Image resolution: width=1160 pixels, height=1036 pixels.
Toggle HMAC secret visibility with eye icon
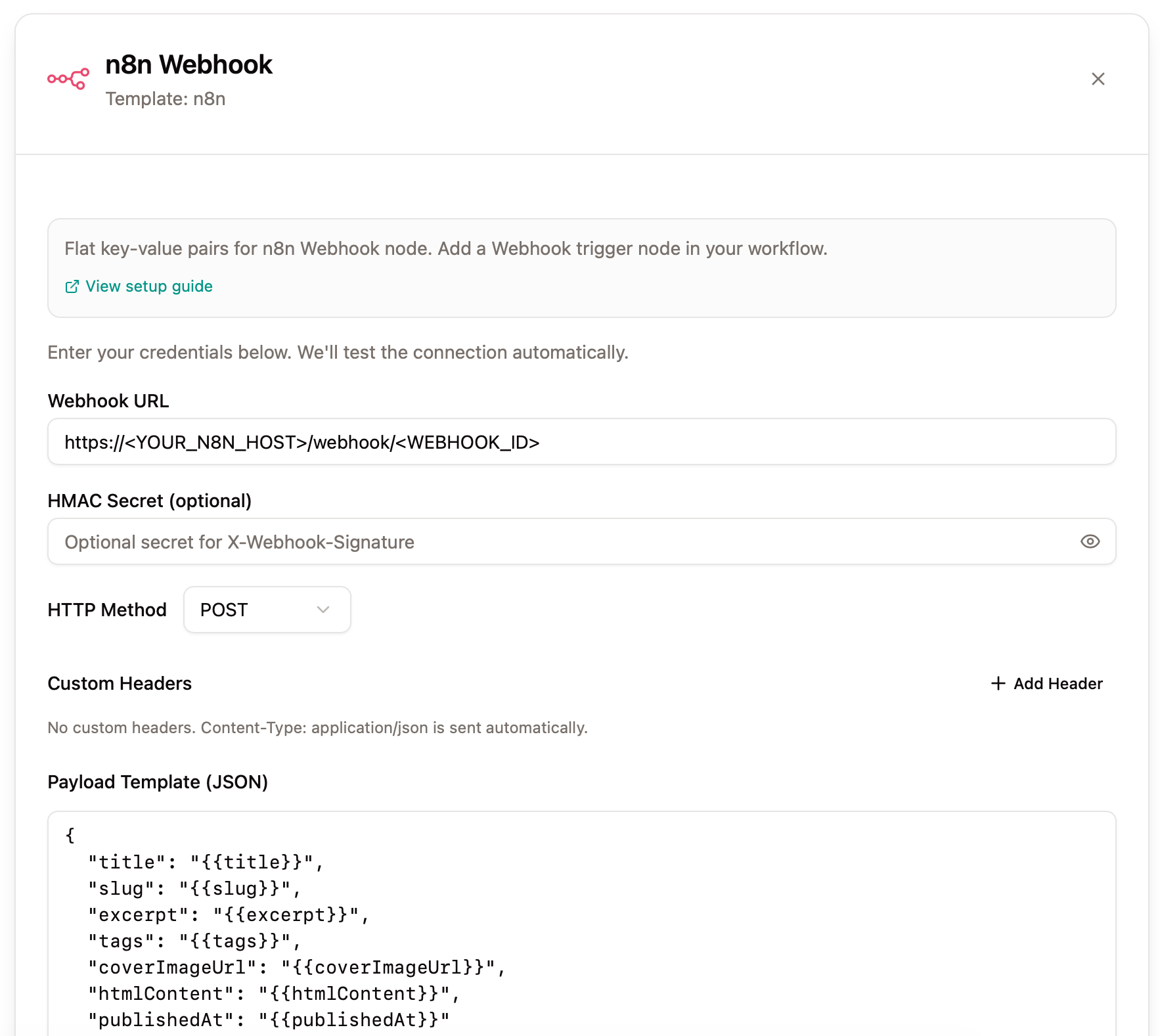[1090, 542]
